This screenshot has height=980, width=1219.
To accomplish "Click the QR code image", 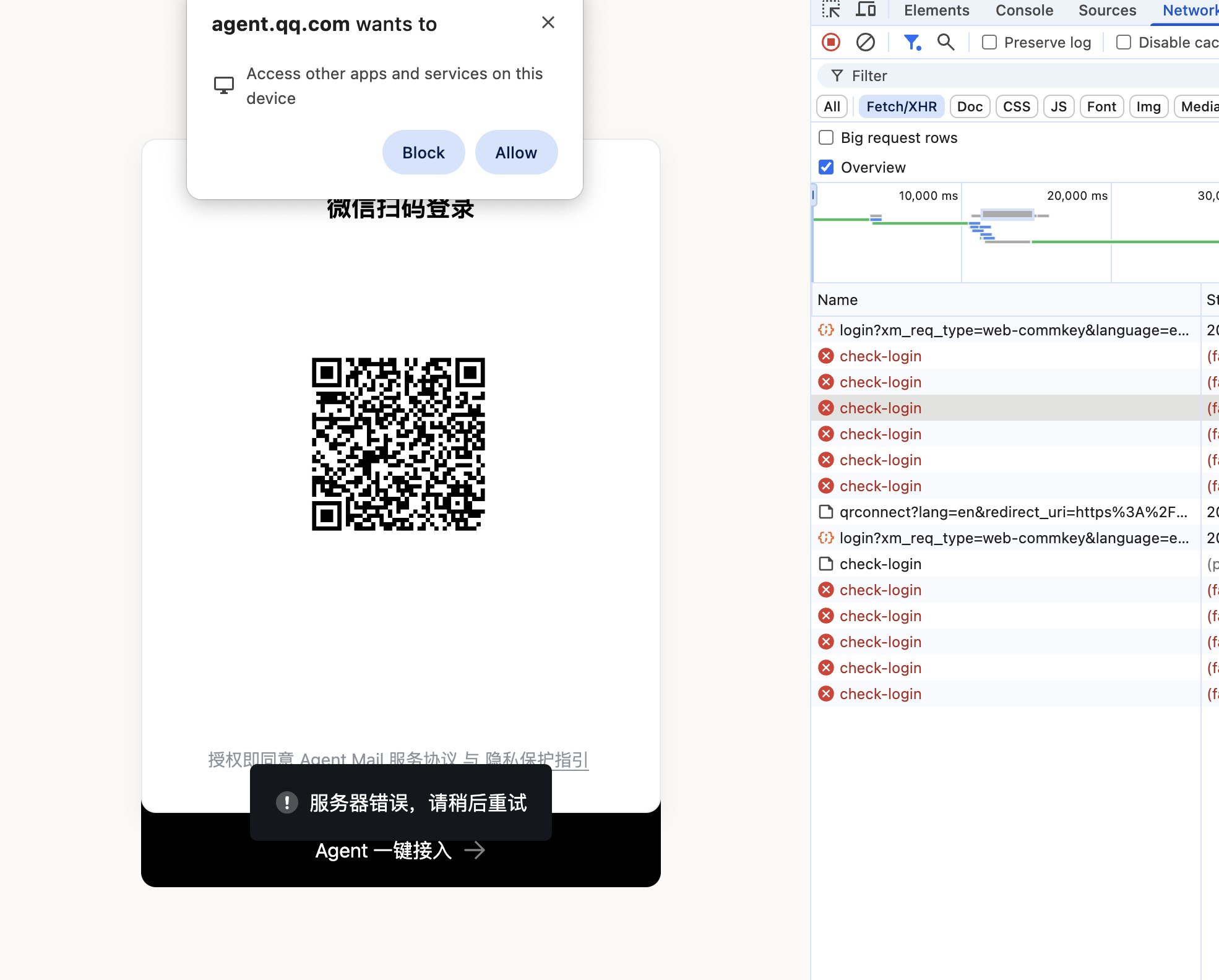I will click(398, 444).
